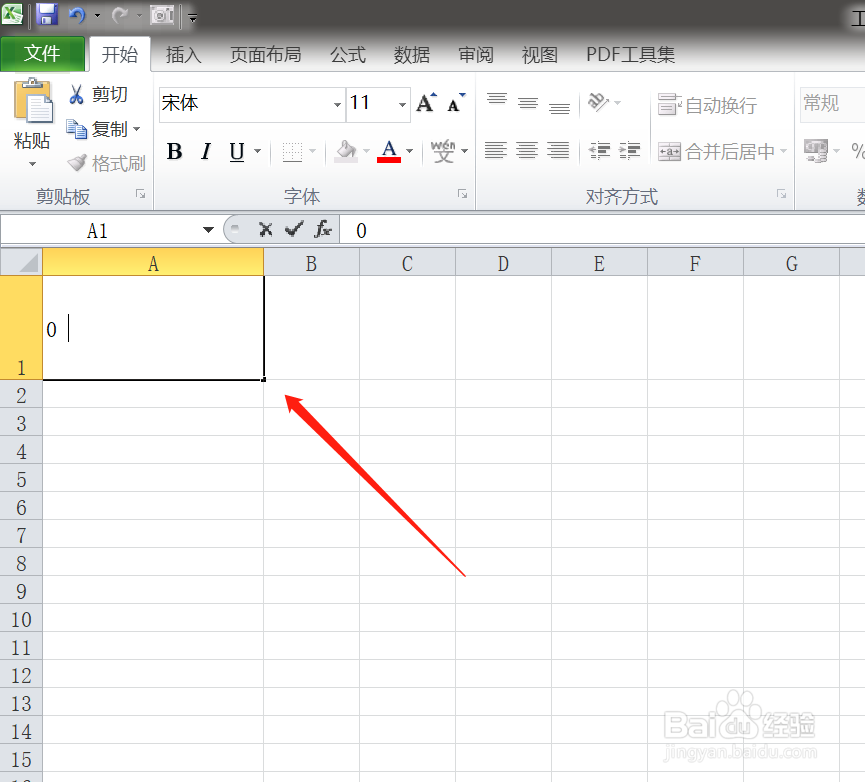Open the font size dropdown showing 11
This screenshot has width=865, height=782.
click(x=402, y=105)
